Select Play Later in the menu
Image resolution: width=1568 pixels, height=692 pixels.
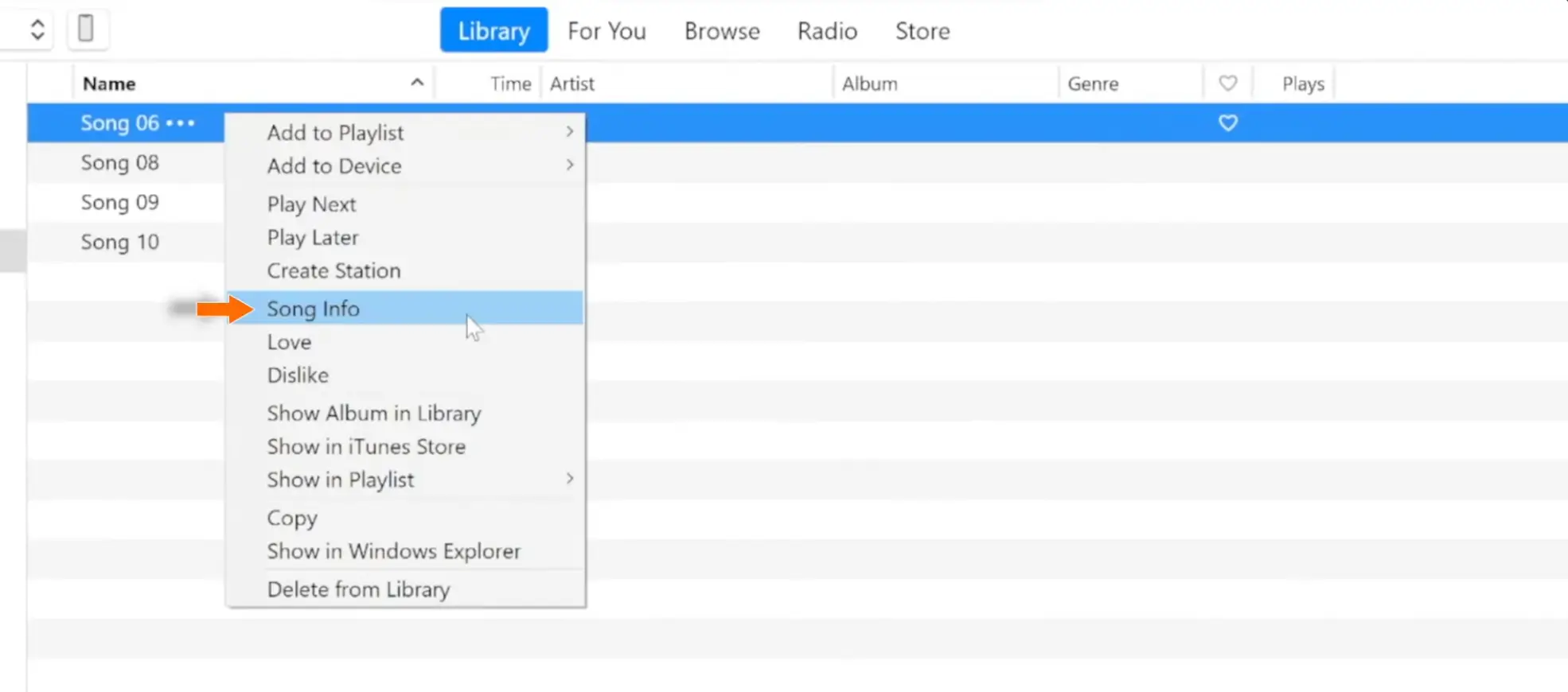pos(405,238)
